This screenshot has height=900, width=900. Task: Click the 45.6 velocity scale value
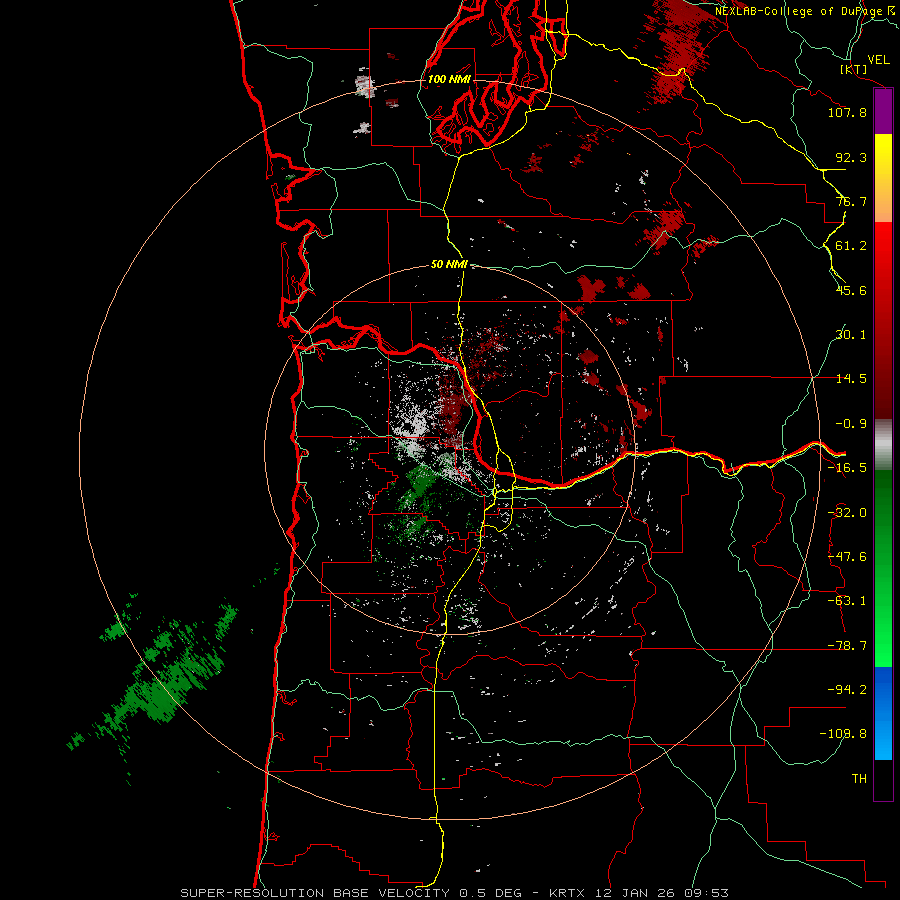point(851,290)
